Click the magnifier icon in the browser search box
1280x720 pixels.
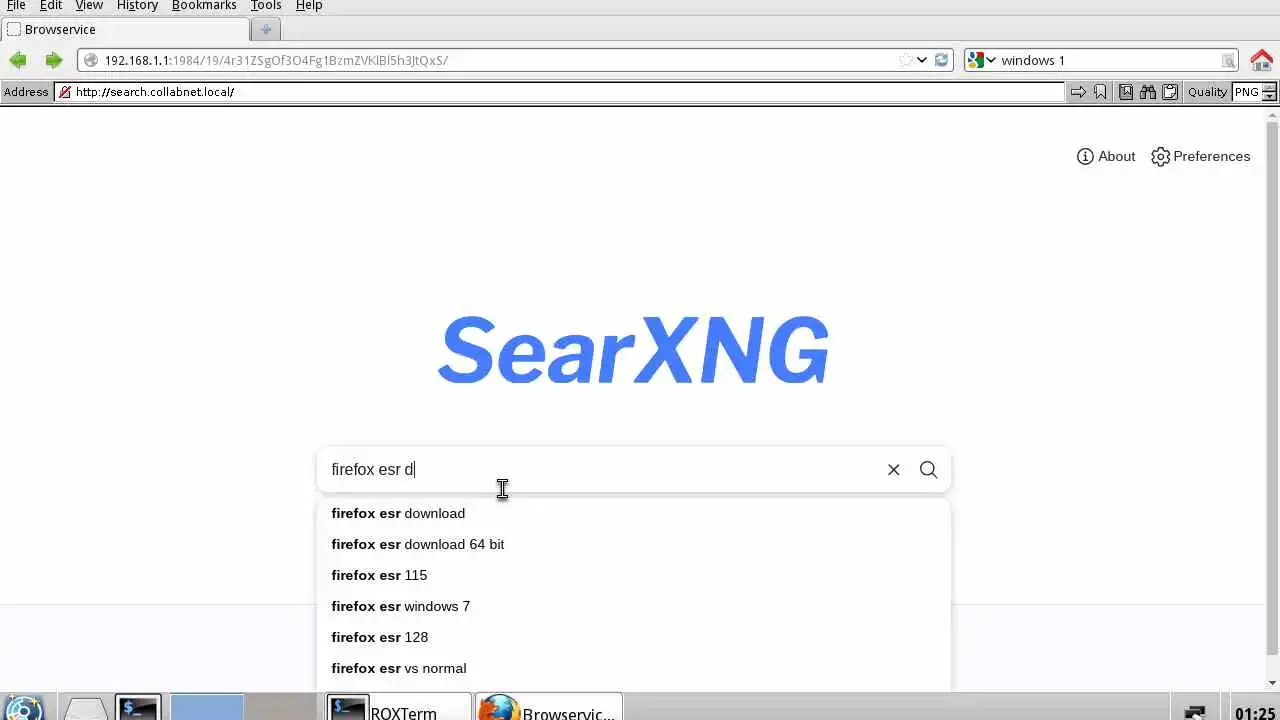click(x=1228, y=60)
